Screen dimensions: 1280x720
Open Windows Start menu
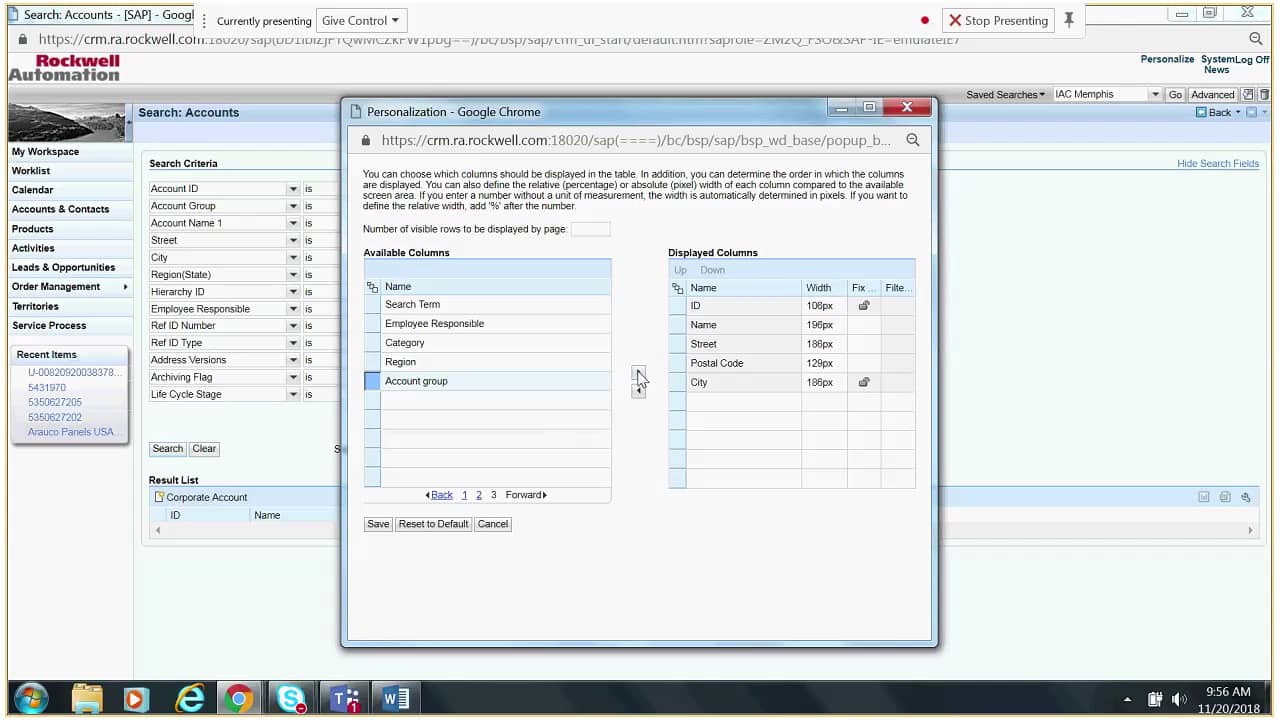click(x=32, y=698)
